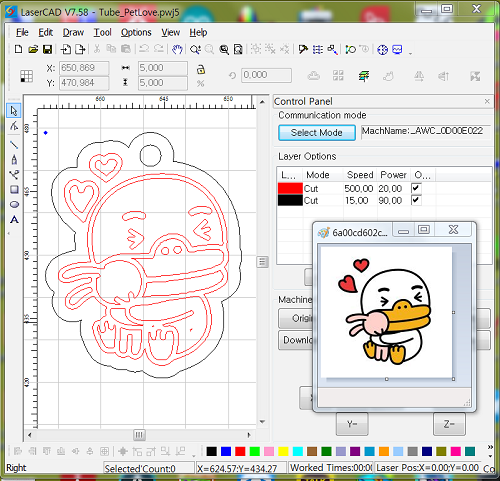This screenshot has width=500, height=481.
Task: Open the View menu
Action: tap(171, 32)
